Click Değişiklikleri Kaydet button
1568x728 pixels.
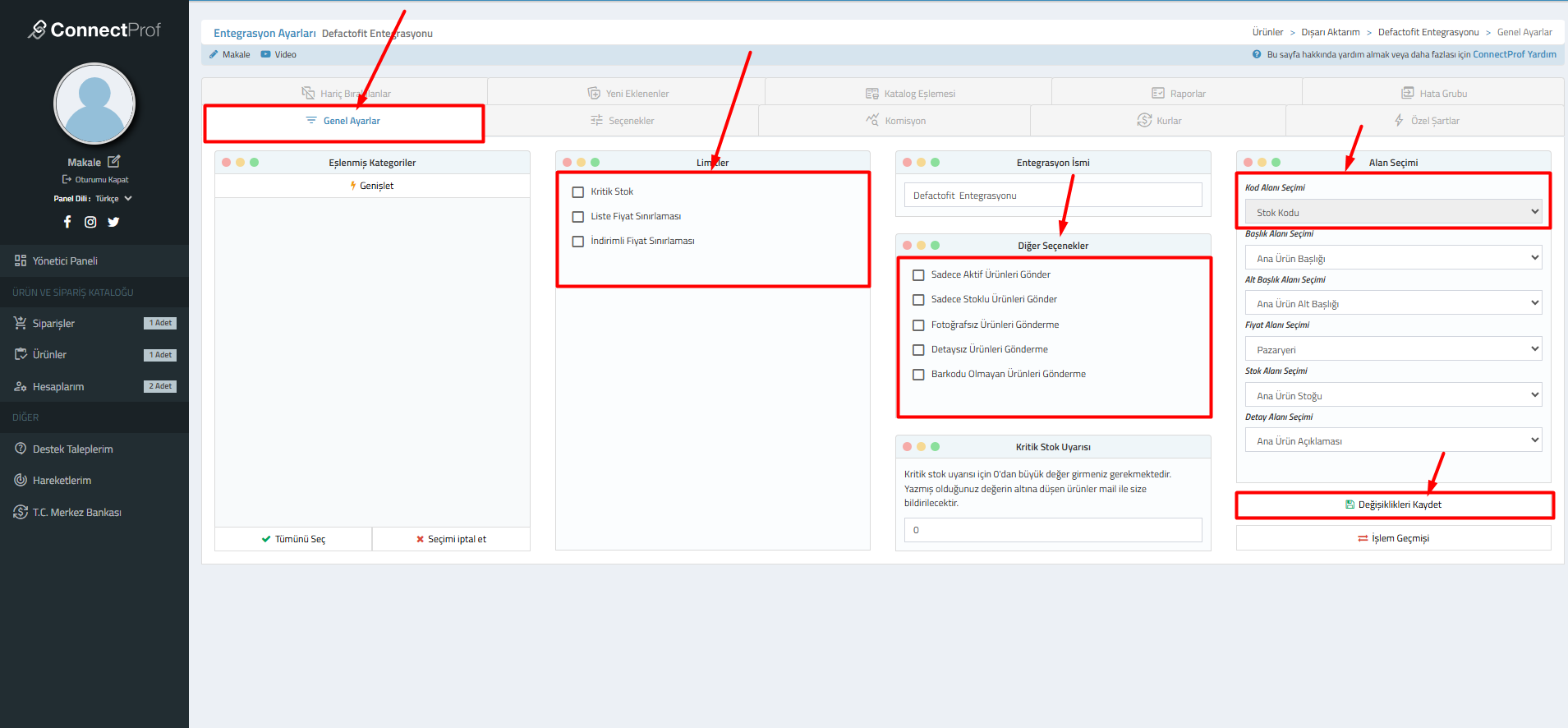click(x=1394, y=505)
